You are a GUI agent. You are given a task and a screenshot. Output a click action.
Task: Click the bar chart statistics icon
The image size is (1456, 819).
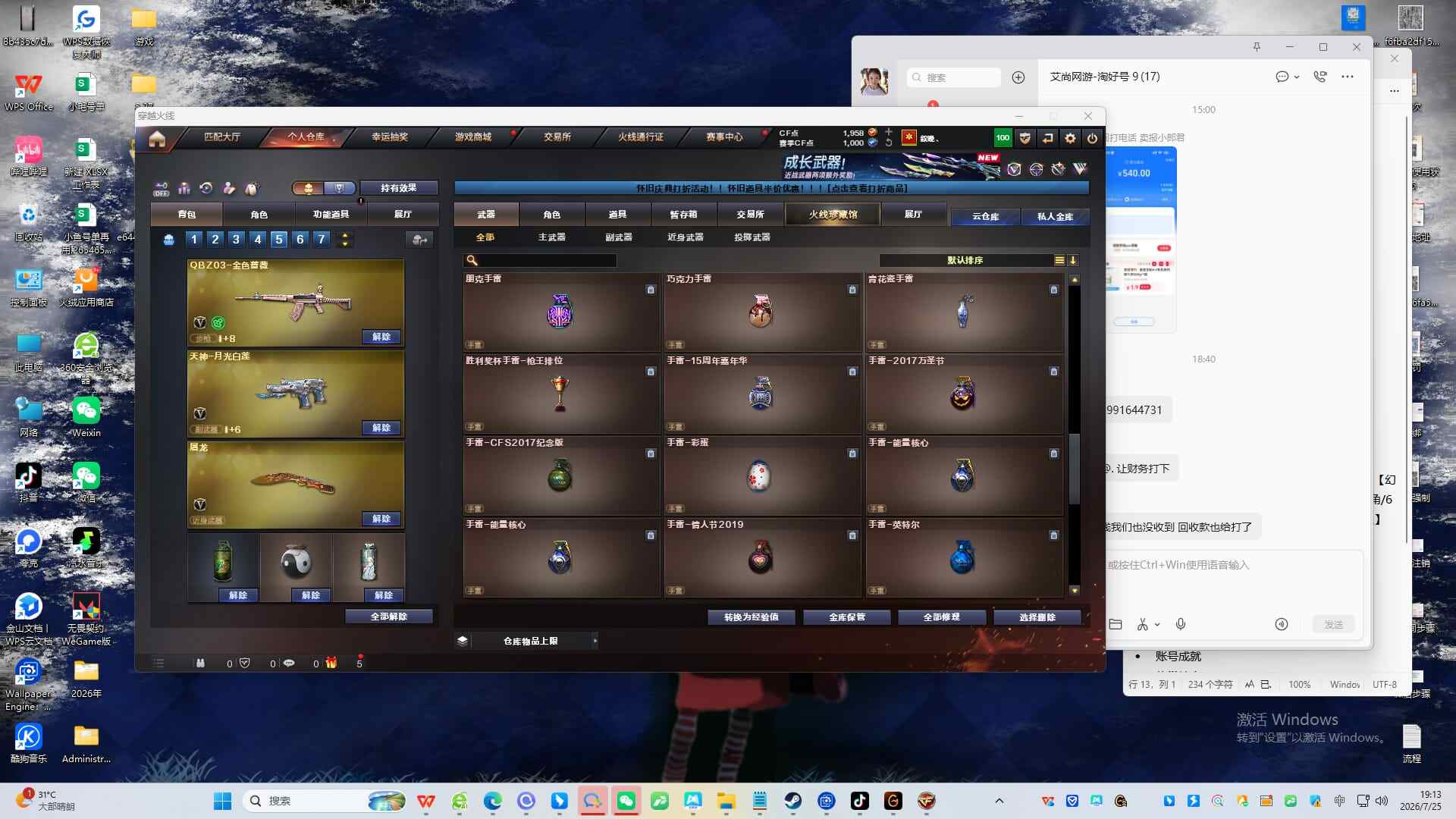[184, 188]
